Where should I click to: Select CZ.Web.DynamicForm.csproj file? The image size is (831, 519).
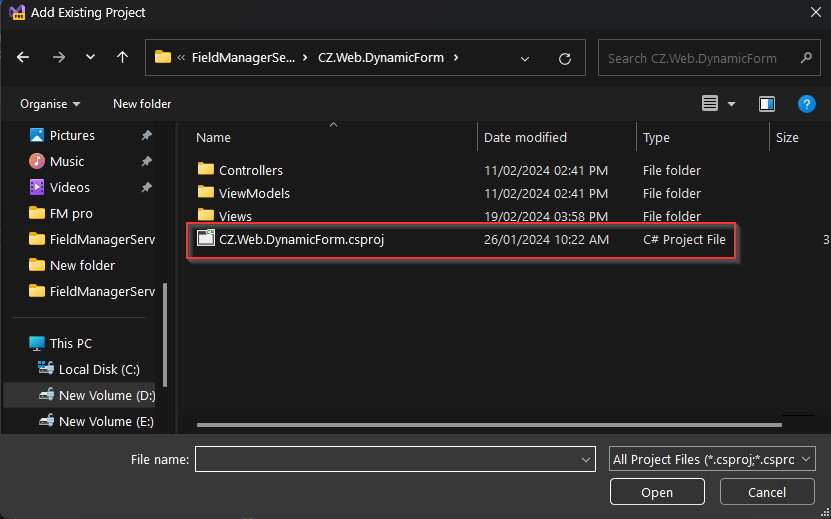pos(302,240)
